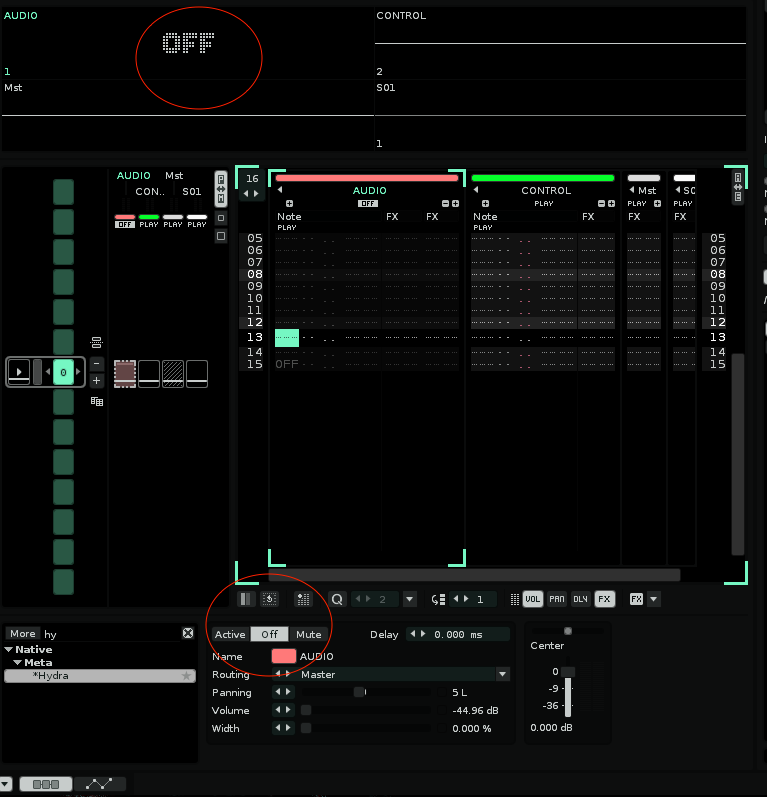This screenshot has width=767, height=797.
Task: Switch to the automation curve view button
Action: pos(99,784)
